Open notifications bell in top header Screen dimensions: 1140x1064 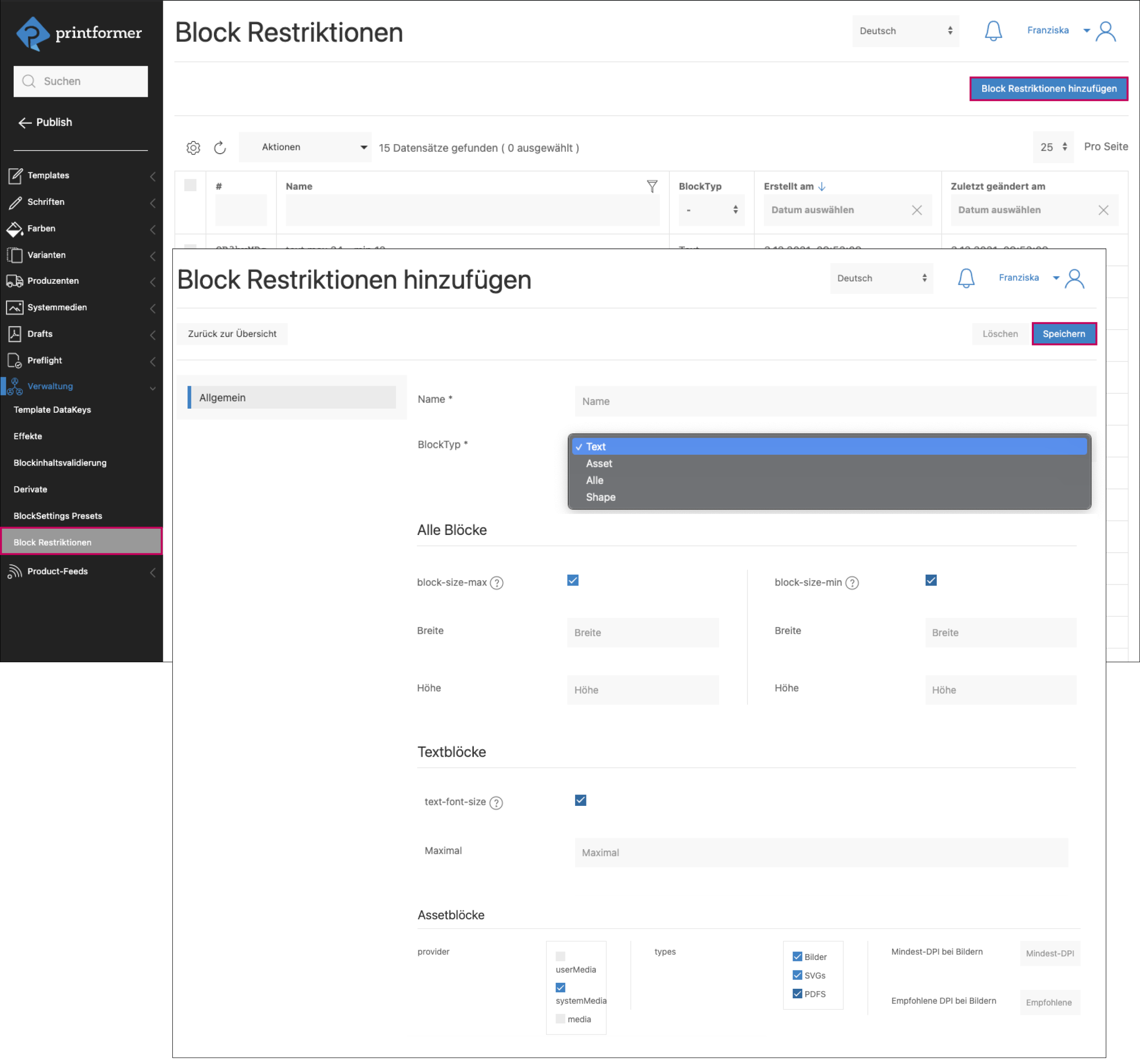pyautogui.click(x=993, y=31)
